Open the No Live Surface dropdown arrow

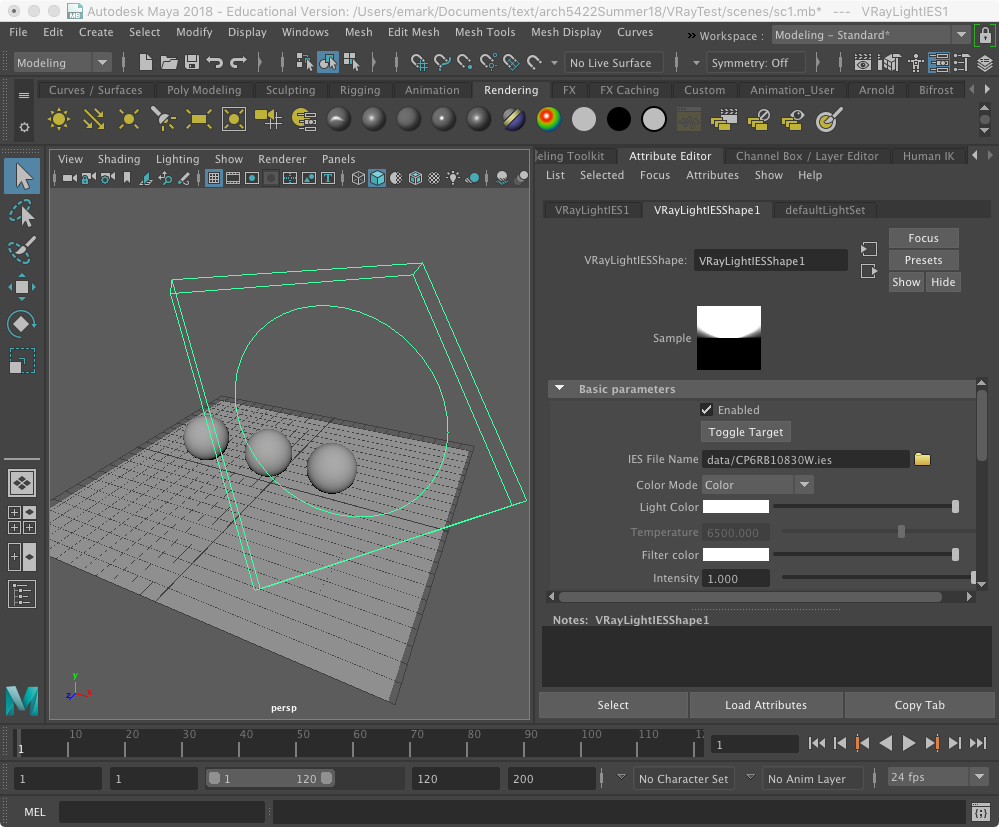click(554, 62)
